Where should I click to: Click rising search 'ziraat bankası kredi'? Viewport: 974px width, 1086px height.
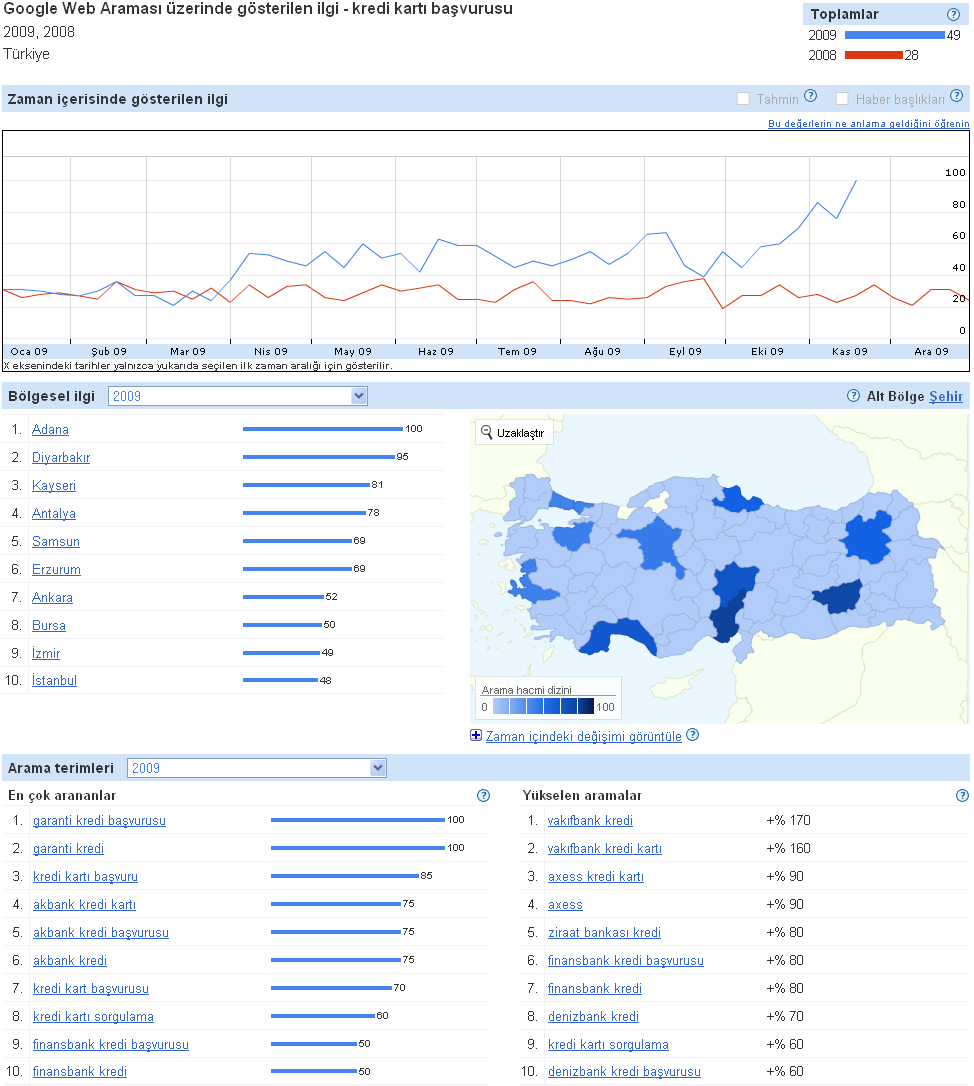coord(604,932)
